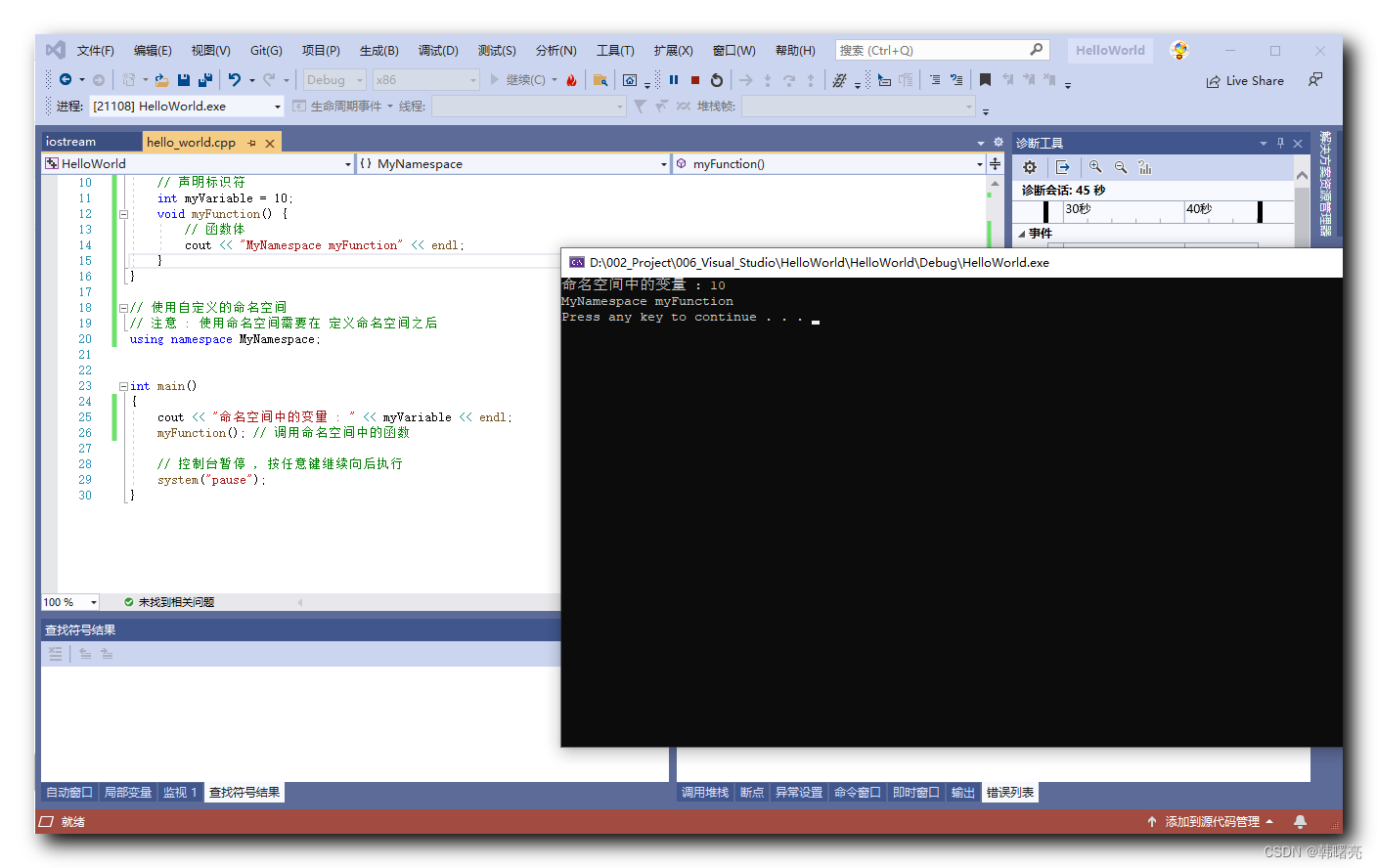
Task: Click the 未找到相关问题 status indicator
Action: coord(169,602)
